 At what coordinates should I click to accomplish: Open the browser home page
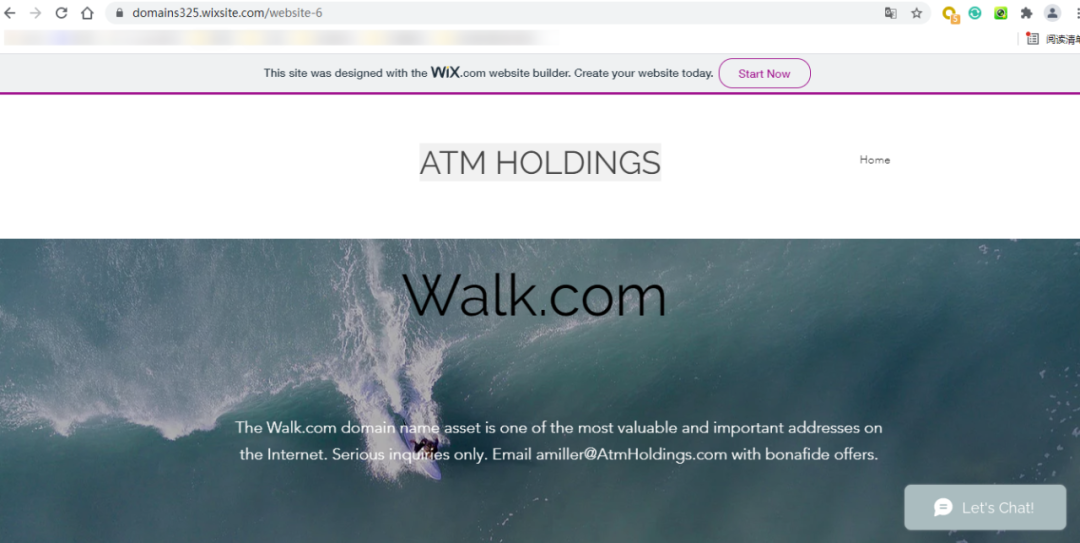click(87, 12)
